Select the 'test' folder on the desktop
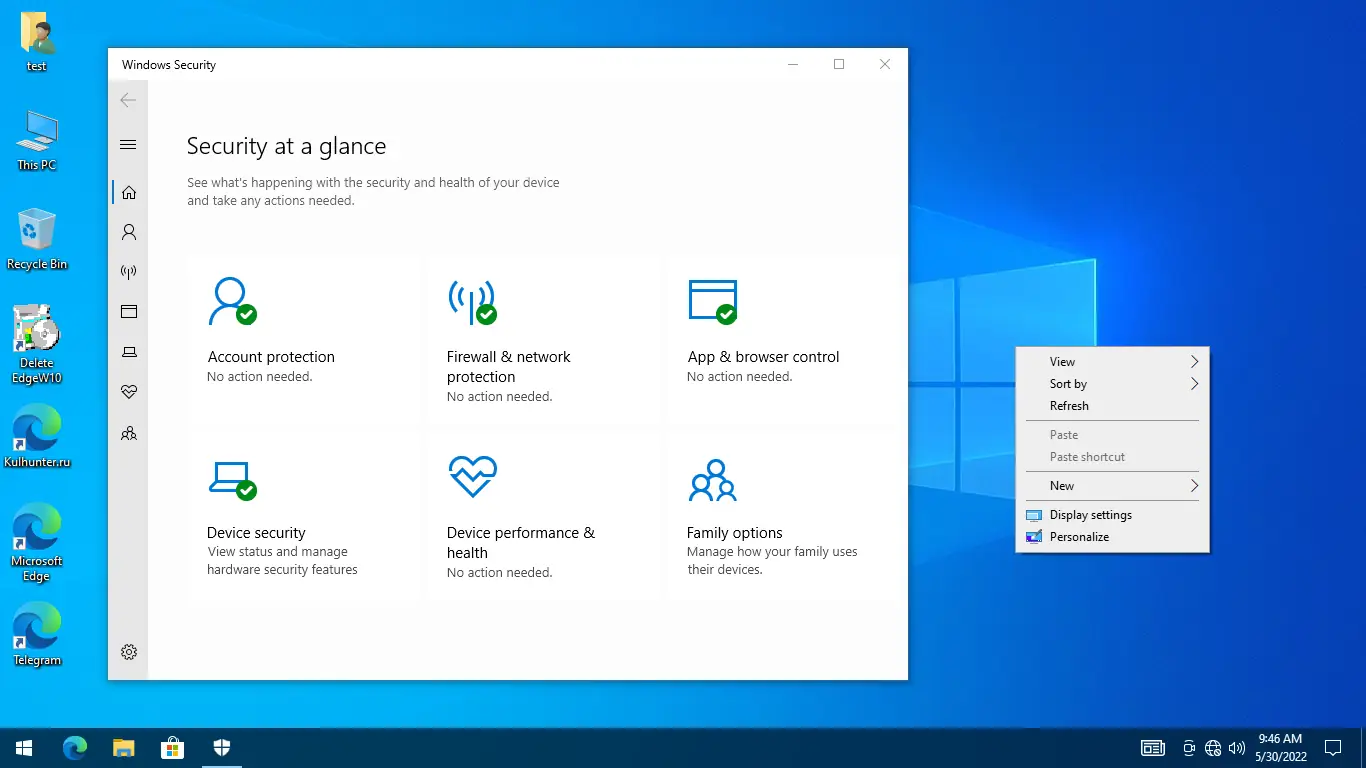The image size is (1366, 768). [x=37, y=43]
